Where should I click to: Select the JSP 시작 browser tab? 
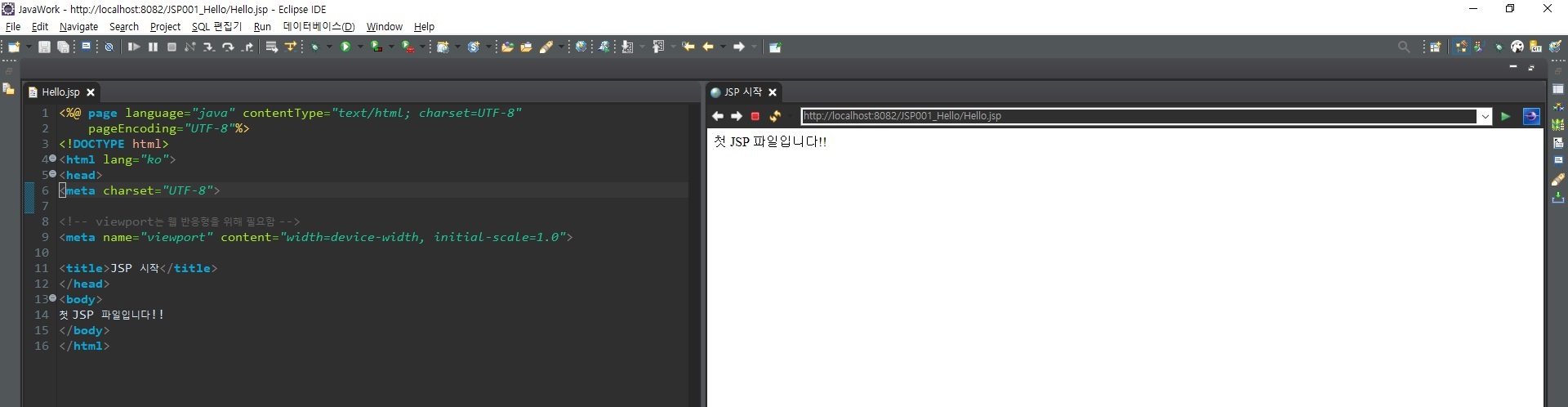pos(742,92)
